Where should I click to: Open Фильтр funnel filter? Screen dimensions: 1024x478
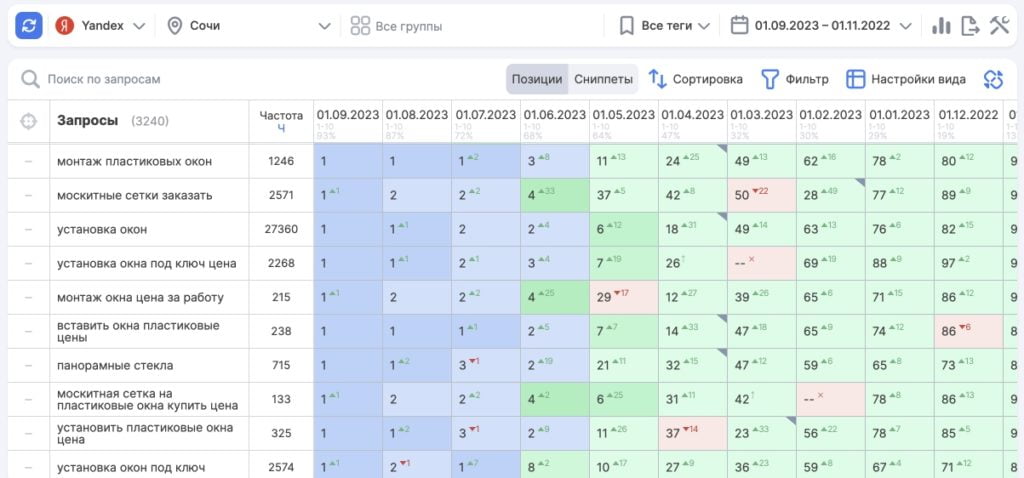(x=795, y=79)
